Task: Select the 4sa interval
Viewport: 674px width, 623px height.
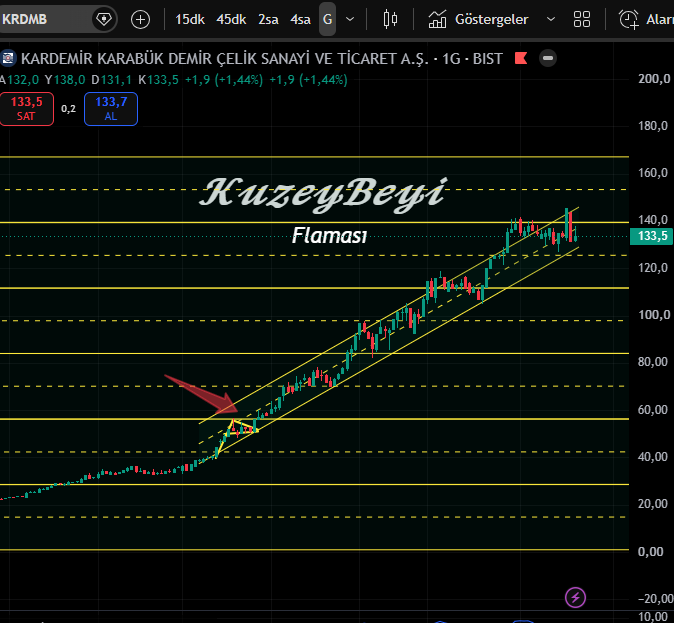Action: [300, 19]
